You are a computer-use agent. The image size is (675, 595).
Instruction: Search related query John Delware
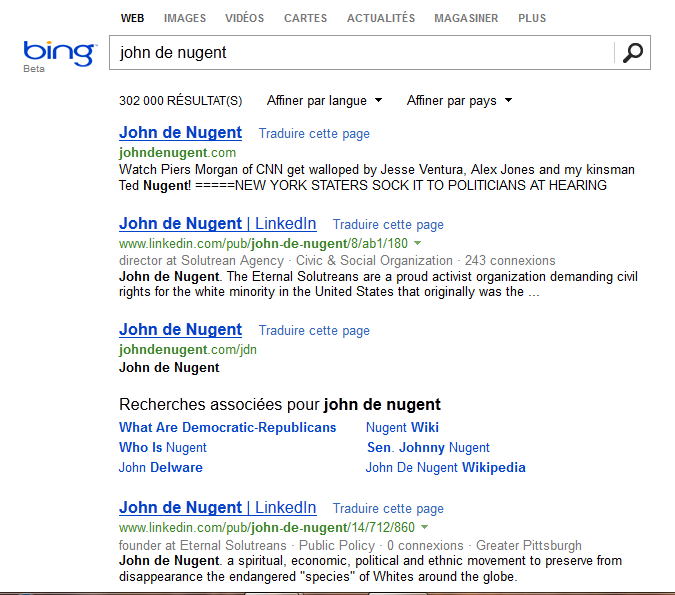[161, 467]
